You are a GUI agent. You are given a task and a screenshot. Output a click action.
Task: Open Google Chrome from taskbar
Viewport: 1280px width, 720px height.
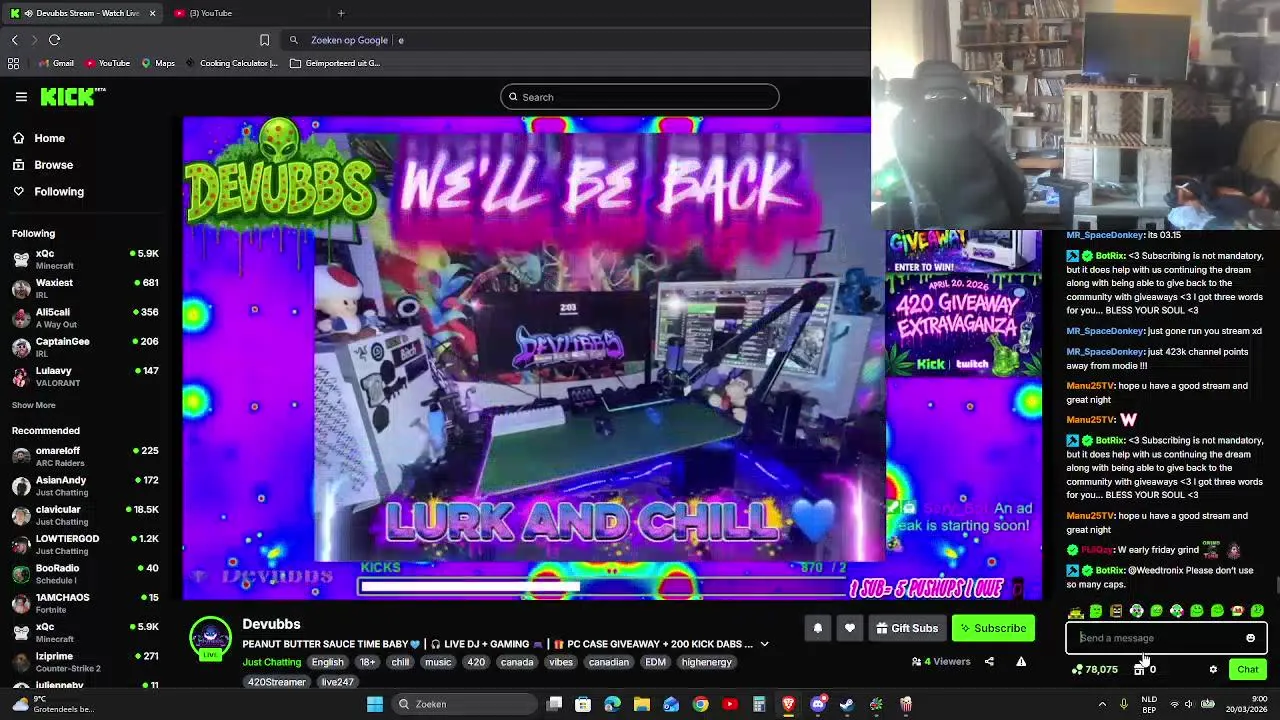[700, 704]
